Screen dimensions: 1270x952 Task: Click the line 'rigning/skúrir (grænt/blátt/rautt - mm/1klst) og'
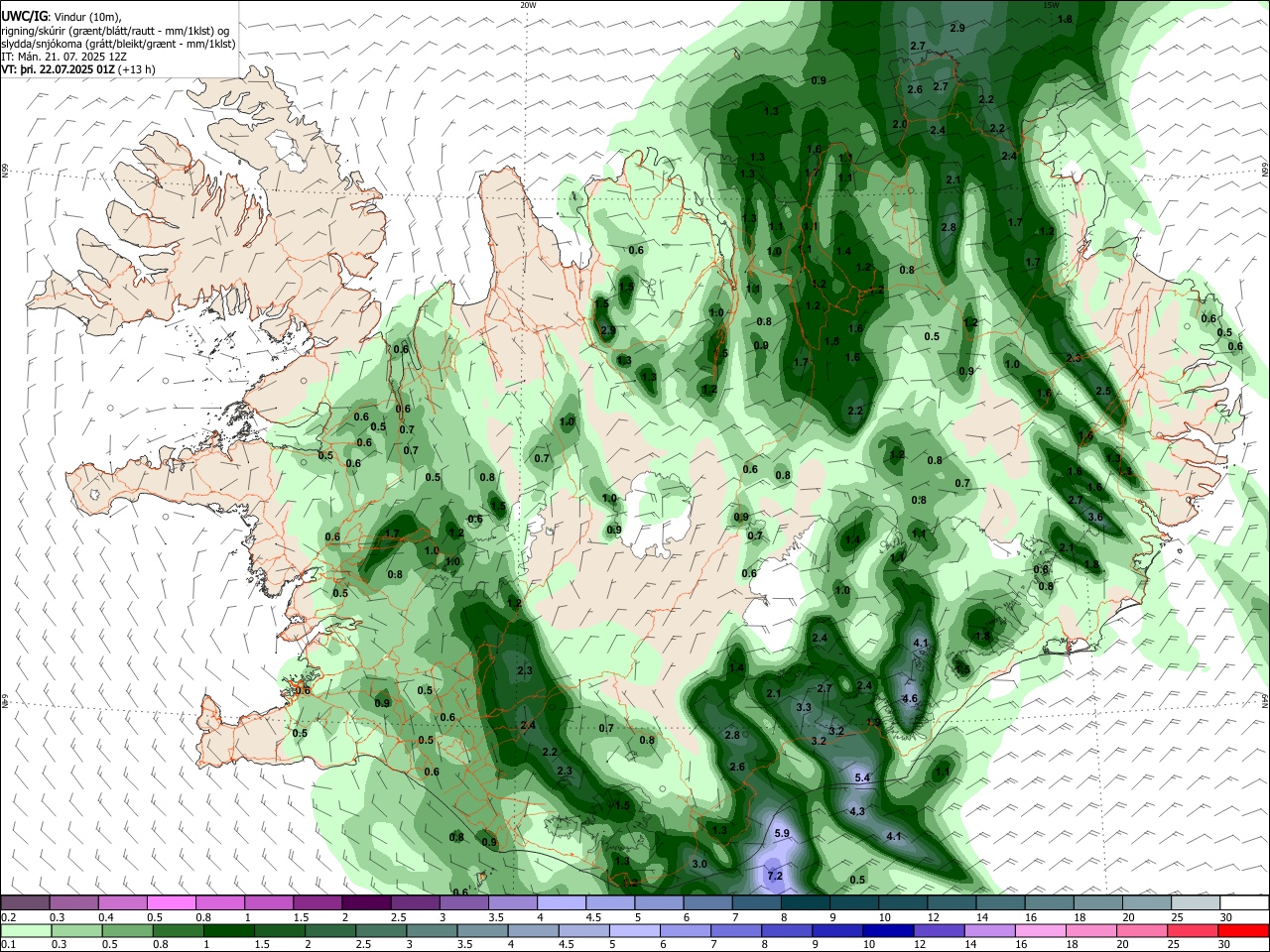(x=115, y=31)
